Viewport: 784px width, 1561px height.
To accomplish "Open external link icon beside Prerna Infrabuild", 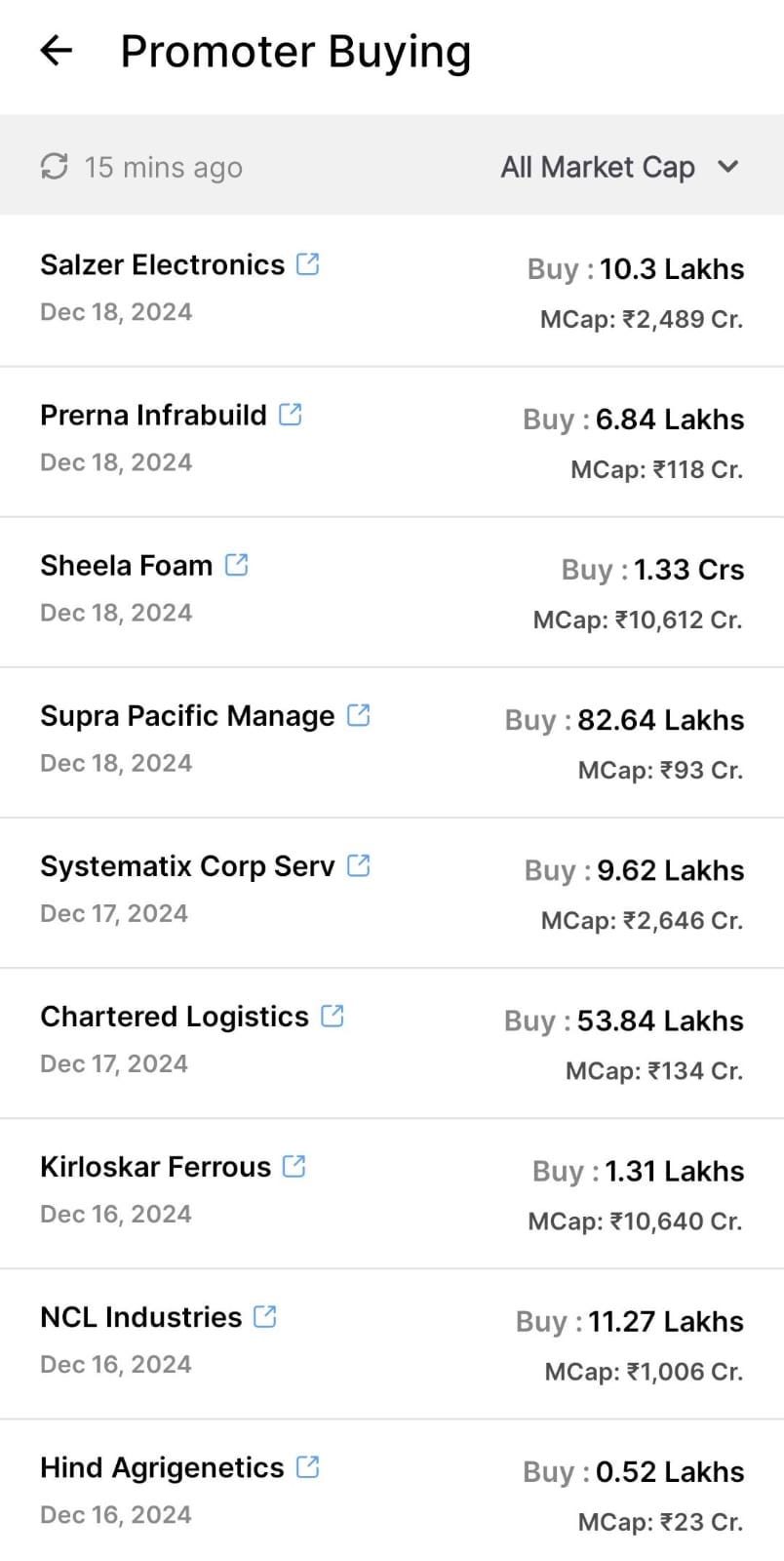I will [291, 415].
